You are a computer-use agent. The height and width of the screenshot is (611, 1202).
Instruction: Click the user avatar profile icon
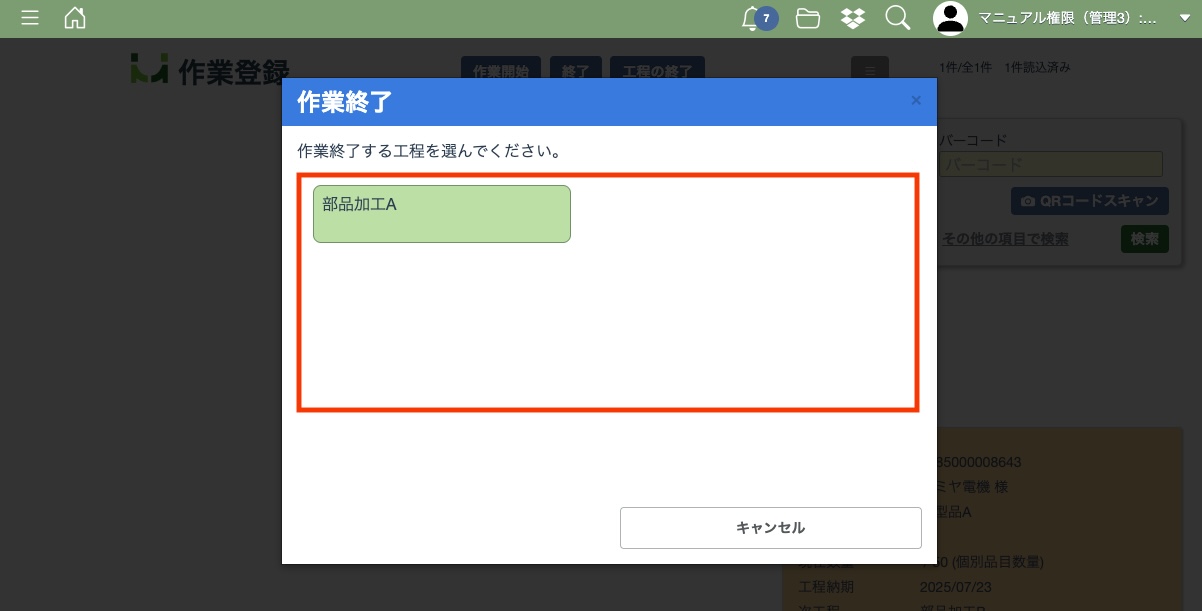[x=950, y=18]
